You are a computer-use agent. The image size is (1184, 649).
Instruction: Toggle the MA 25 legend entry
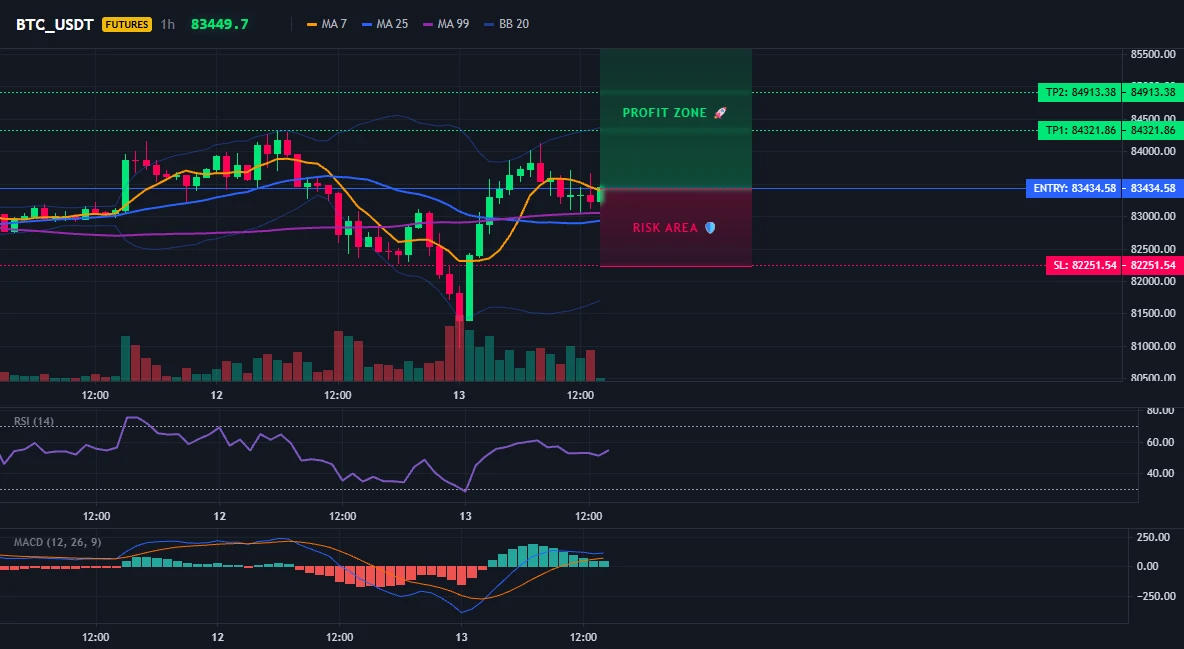pyautogui.click(x=385, y=24)
